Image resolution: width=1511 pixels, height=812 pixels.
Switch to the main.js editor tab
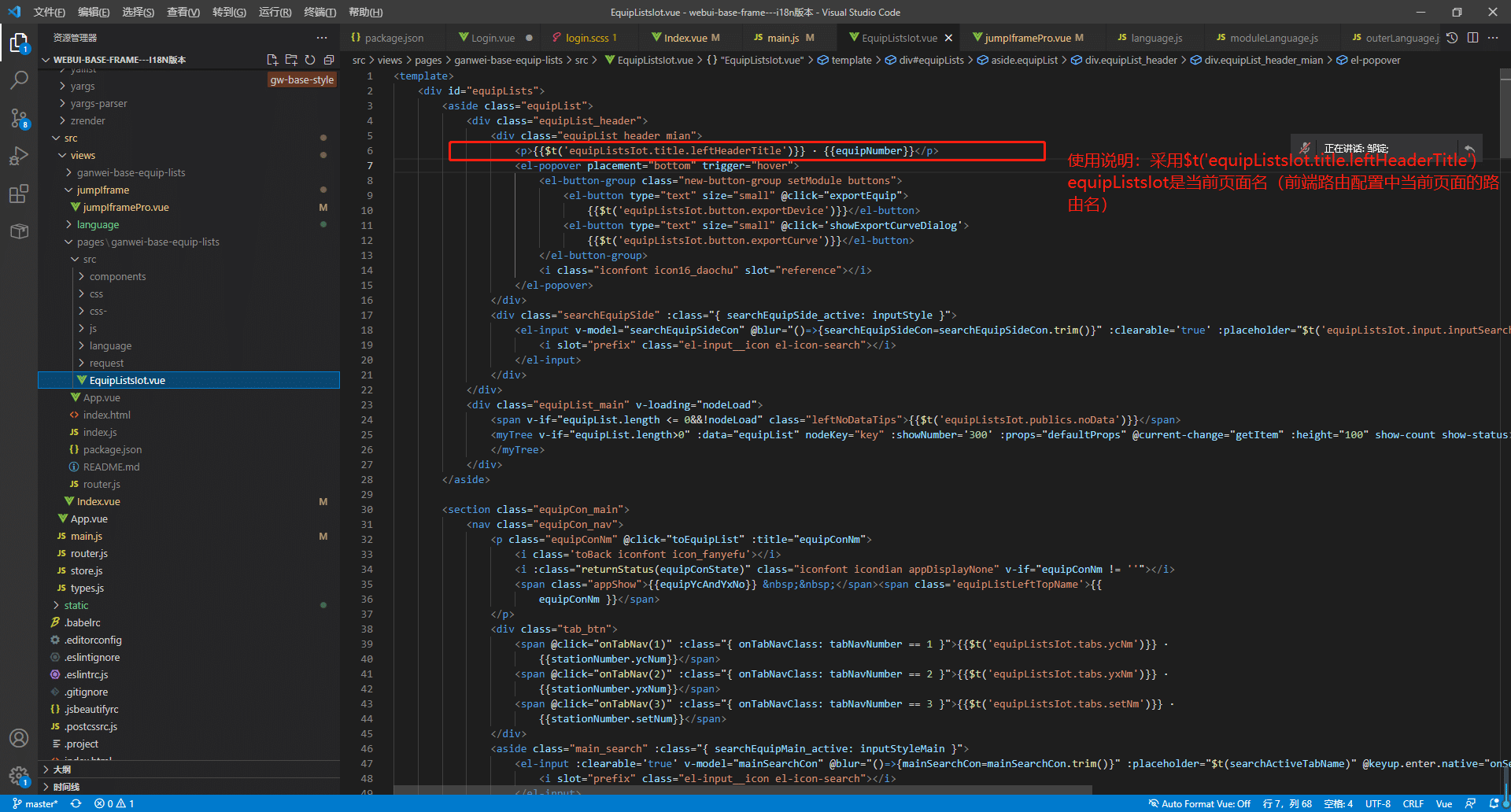(x=782, y=38)
